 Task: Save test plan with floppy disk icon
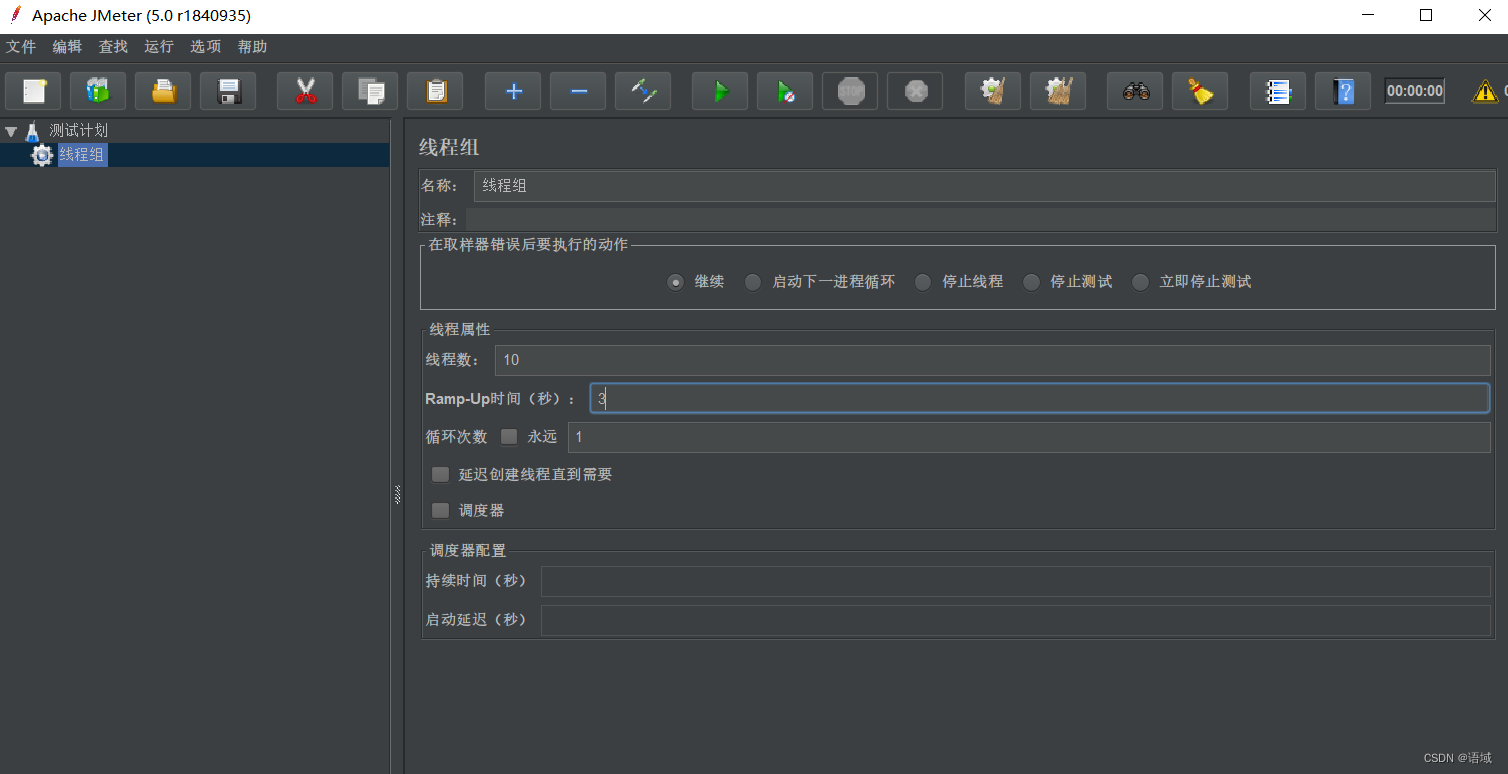228,91
